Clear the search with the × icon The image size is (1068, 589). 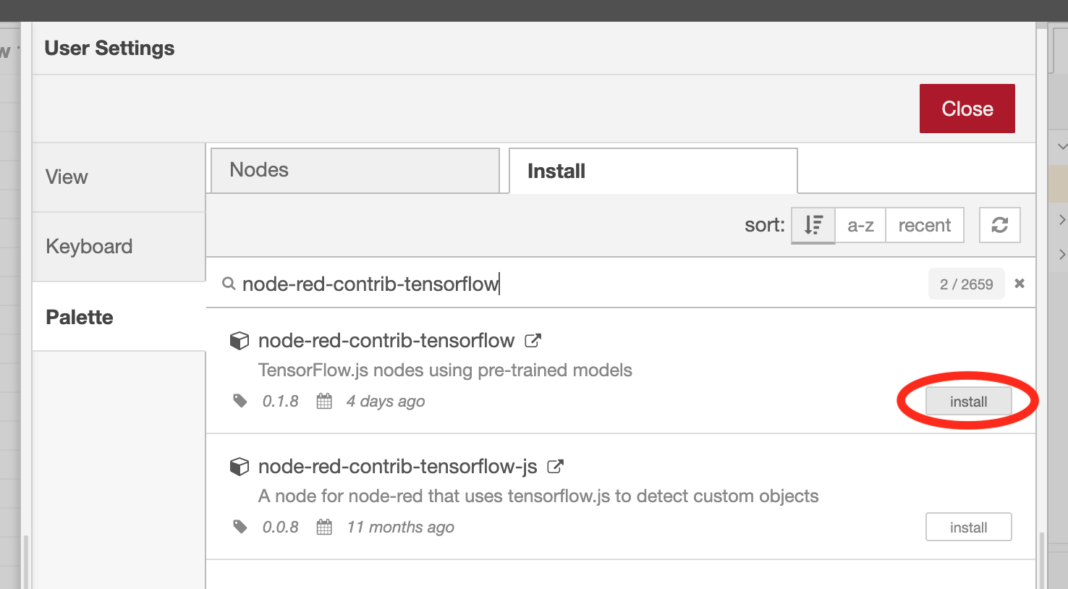[x=1019, y=284]
